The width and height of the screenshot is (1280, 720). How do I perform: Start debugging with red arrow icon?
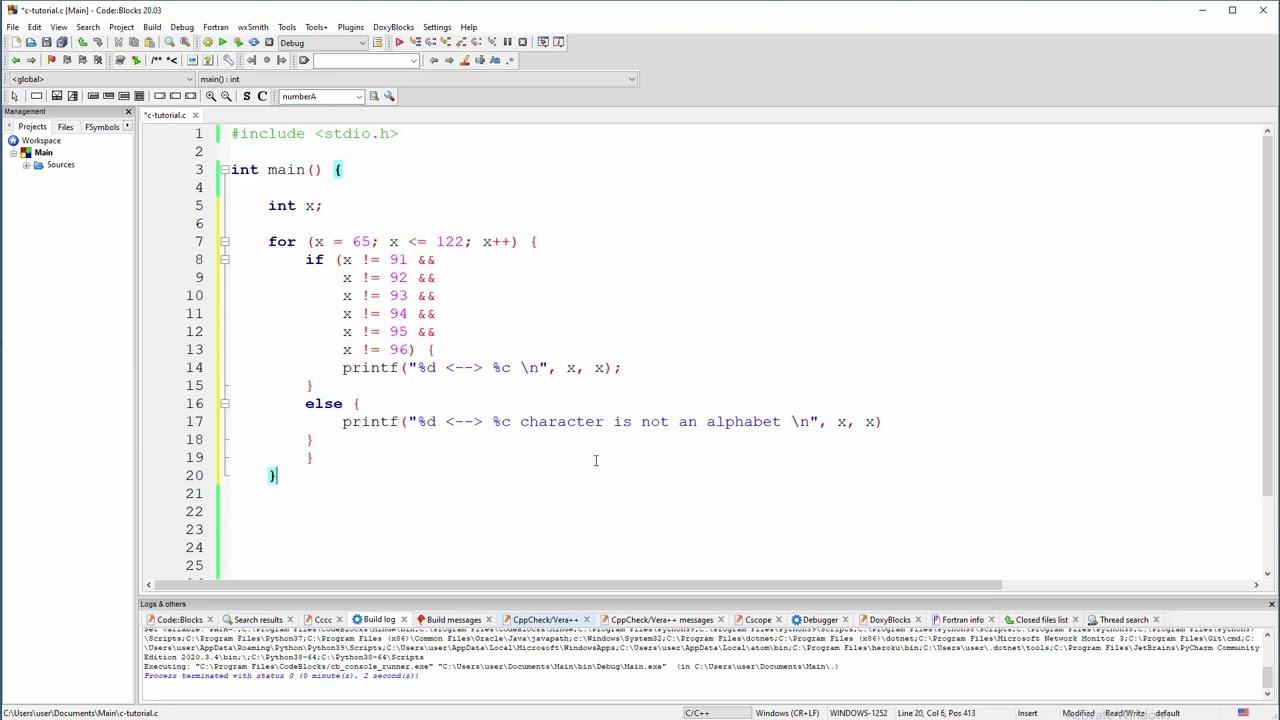coord(399,42)
